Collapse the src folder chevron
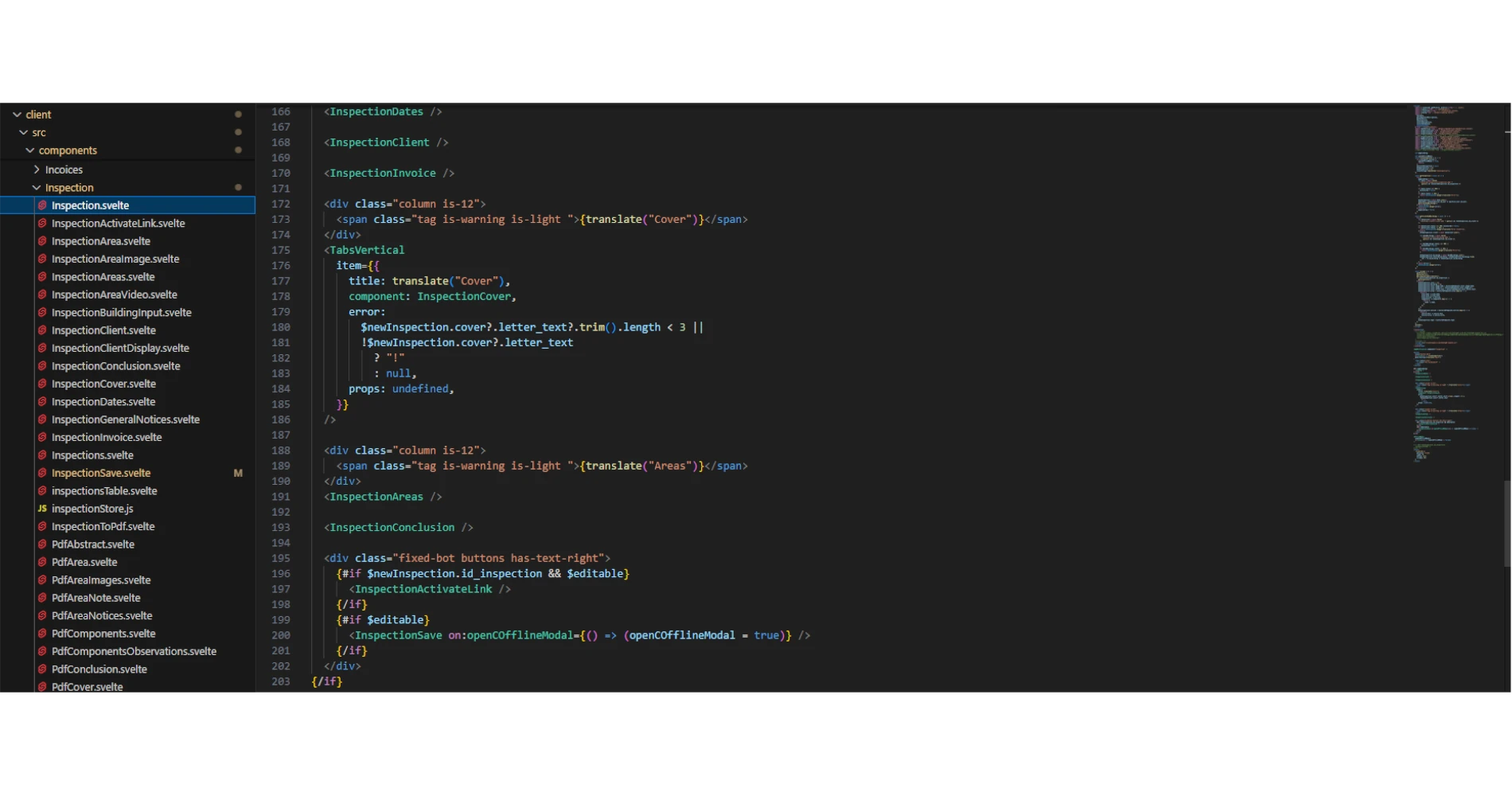 click(23, 132)
